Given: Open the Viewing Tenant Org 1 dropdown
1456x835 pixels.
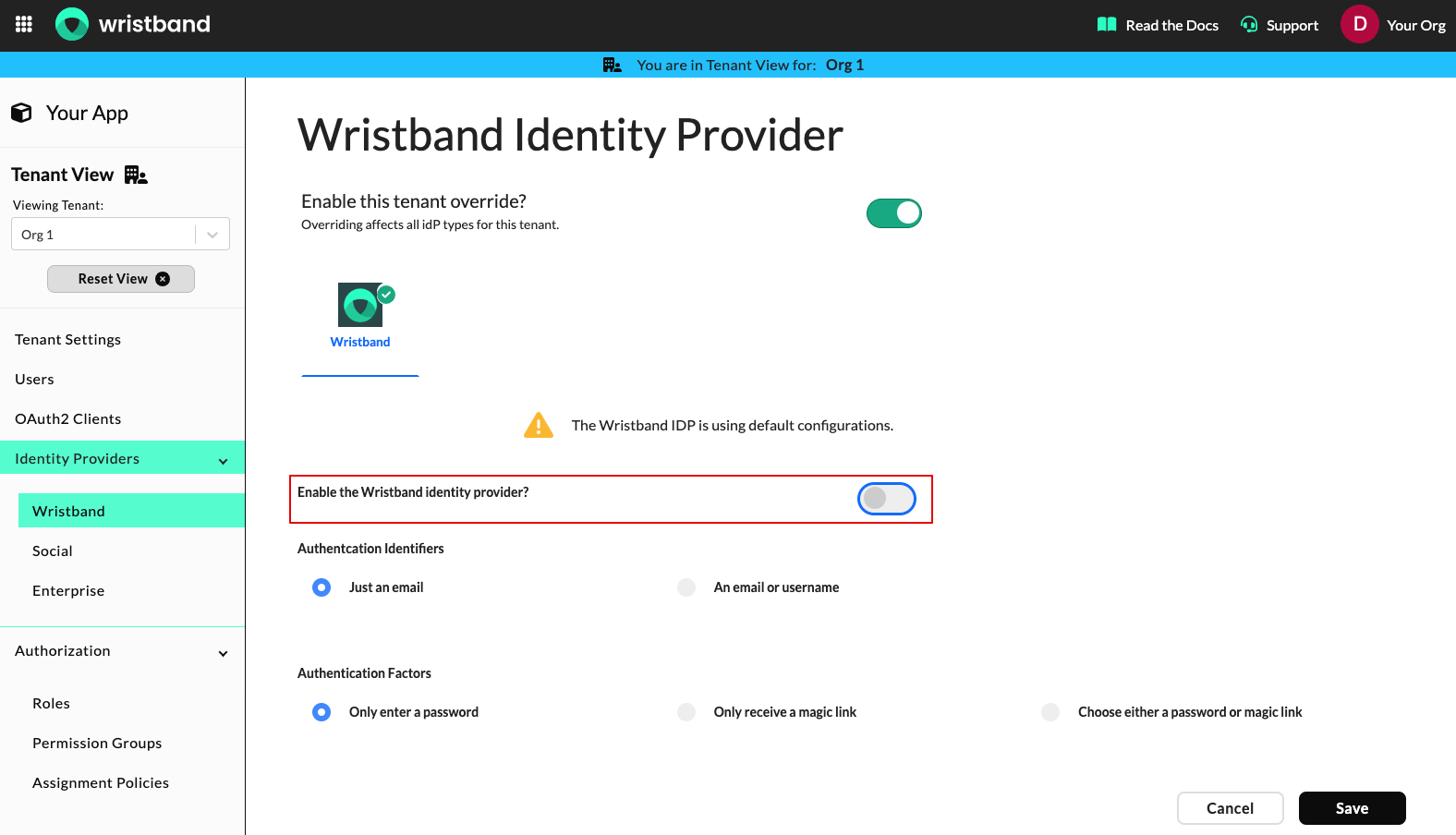Looking at the screenshot, I should click(120, 235).
